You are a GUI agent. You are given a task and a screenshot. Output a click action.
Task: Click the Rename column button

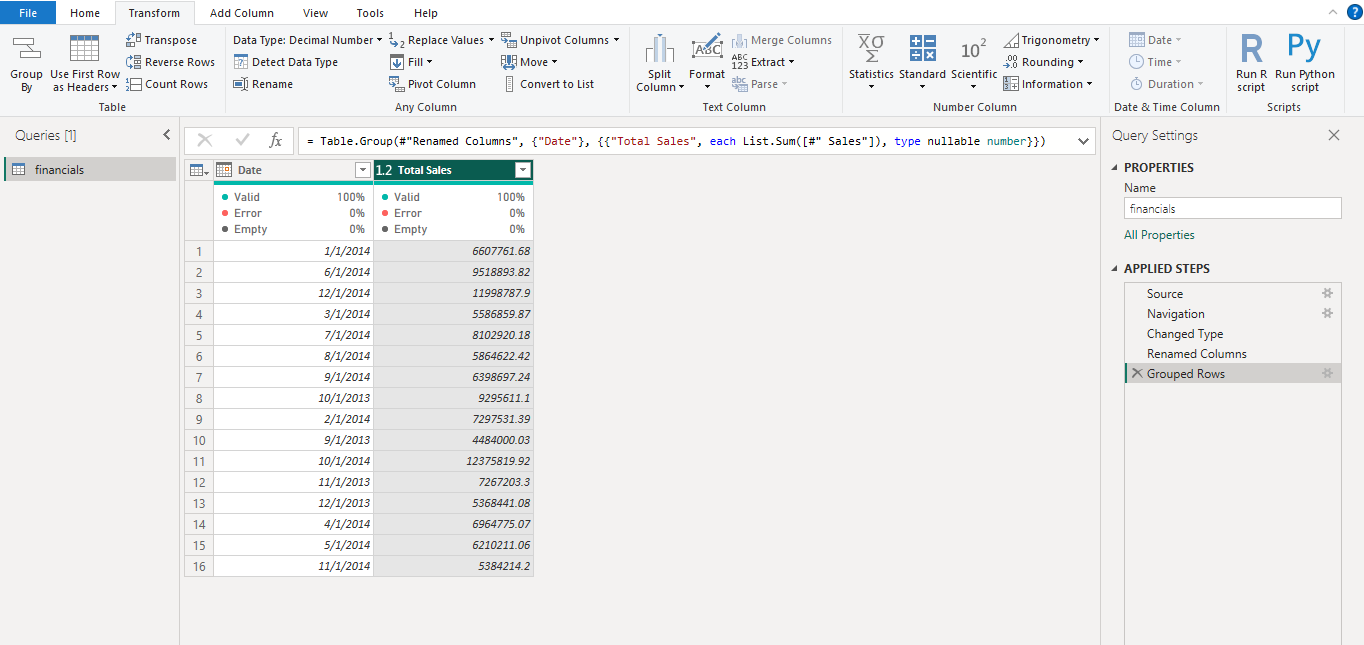point(263,84)
